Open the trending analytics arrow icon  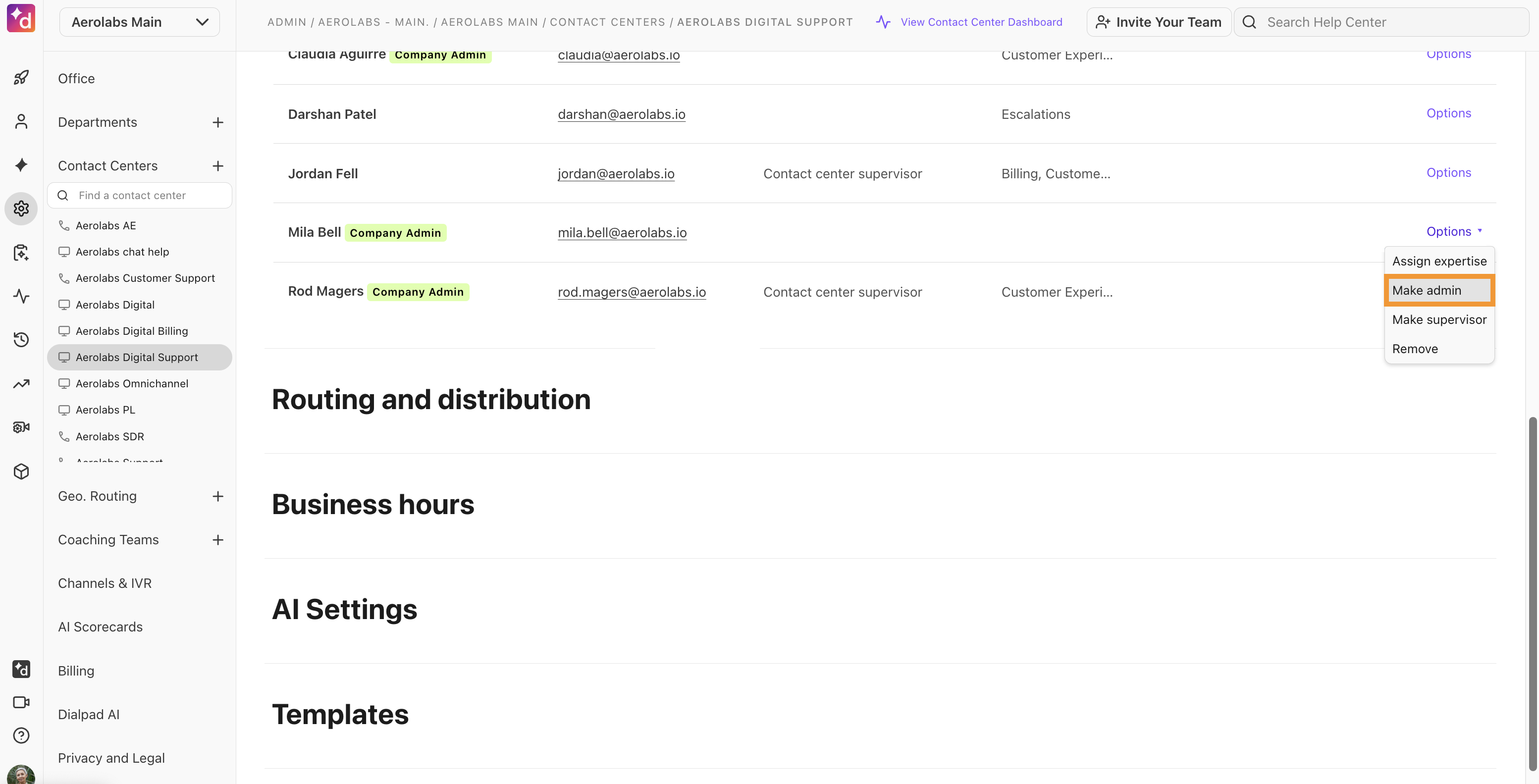(21, 384)
